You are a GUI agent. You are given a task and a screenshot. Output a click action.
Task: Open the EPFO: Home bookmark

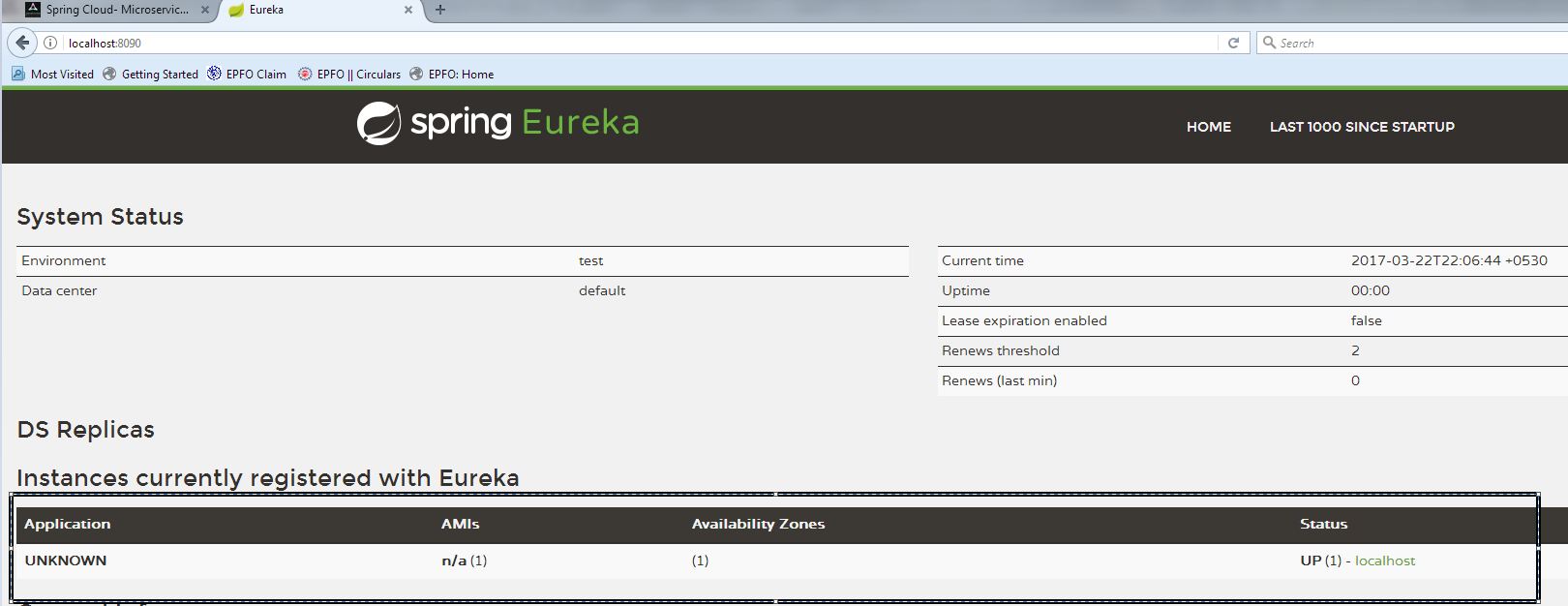[451, 74]
